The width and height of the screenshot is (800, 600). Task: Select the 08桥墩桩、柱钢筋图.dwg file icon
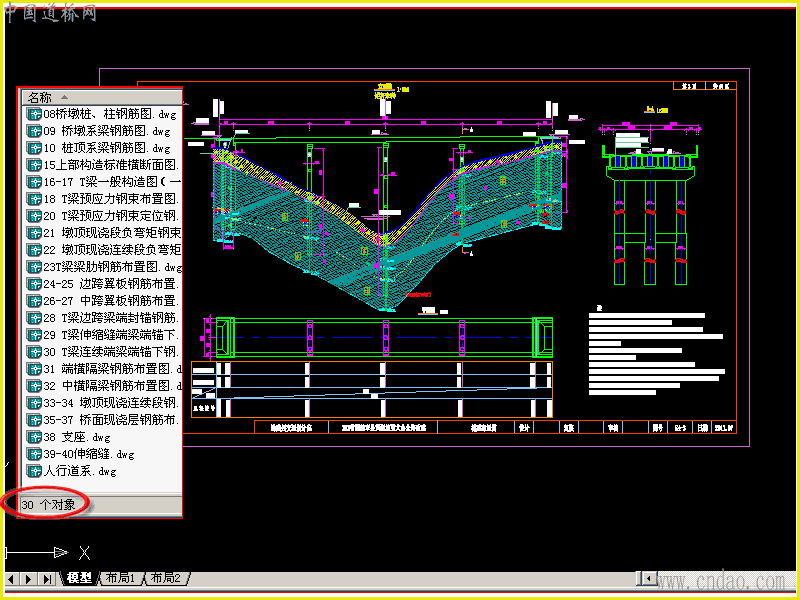point(34,114)
